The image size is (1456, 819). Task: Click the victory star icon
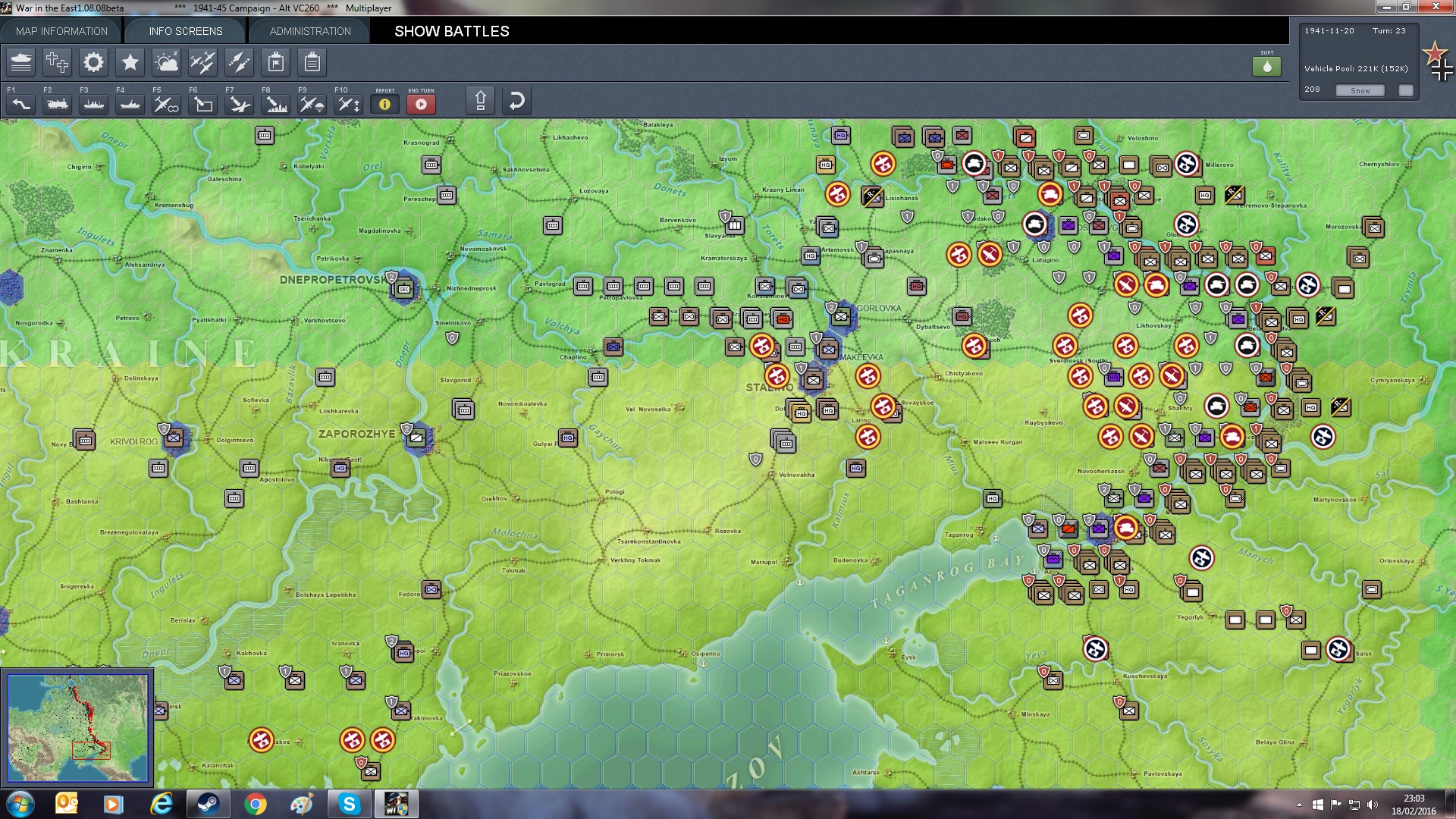coord(130,62)
